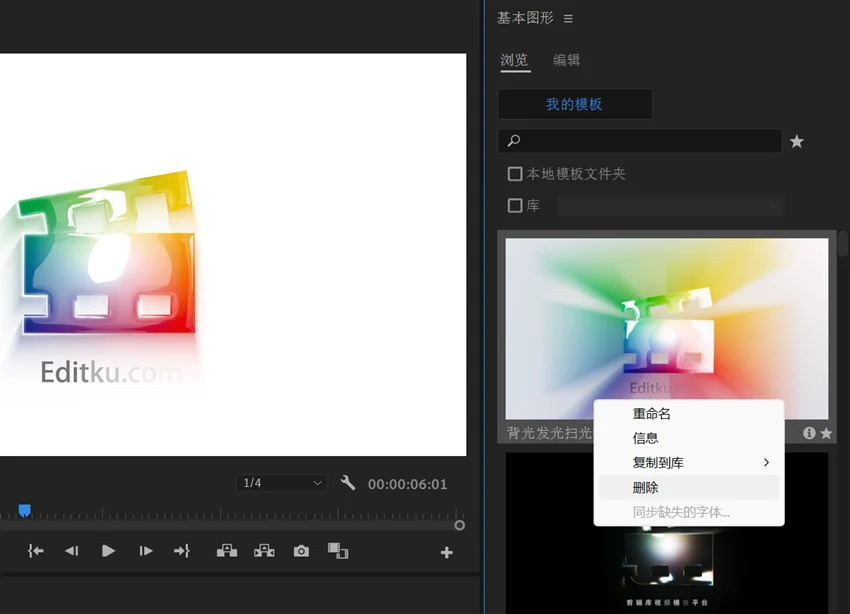Play the program monitor
This screenshot has height=614, width=850.
(108, 551)
